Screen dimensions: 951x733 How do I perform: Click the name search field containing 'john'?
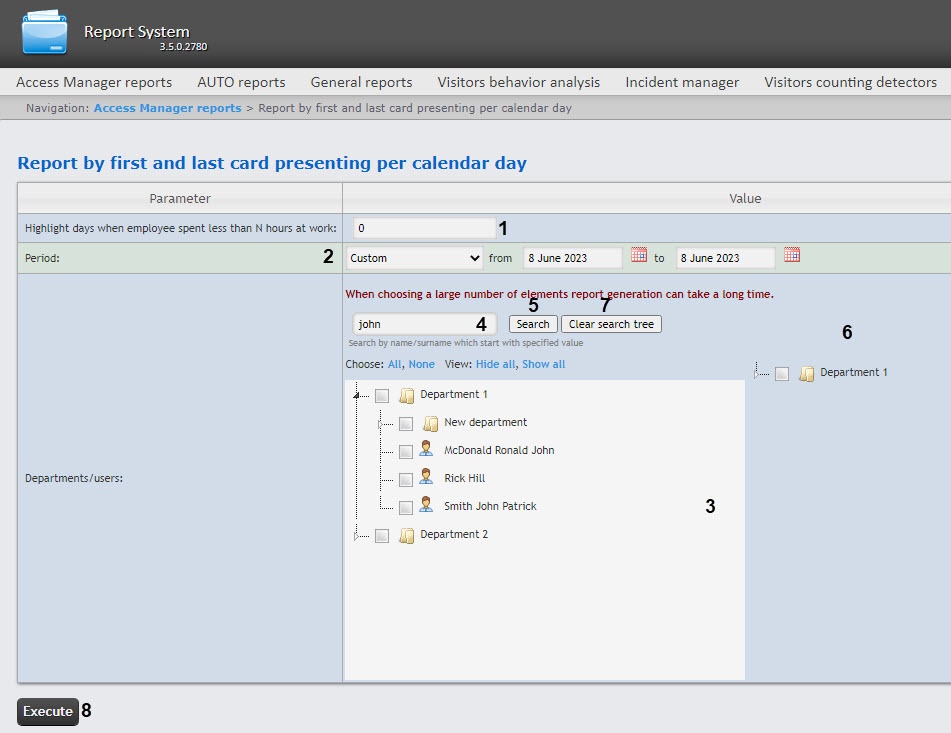tap(424, 324)
